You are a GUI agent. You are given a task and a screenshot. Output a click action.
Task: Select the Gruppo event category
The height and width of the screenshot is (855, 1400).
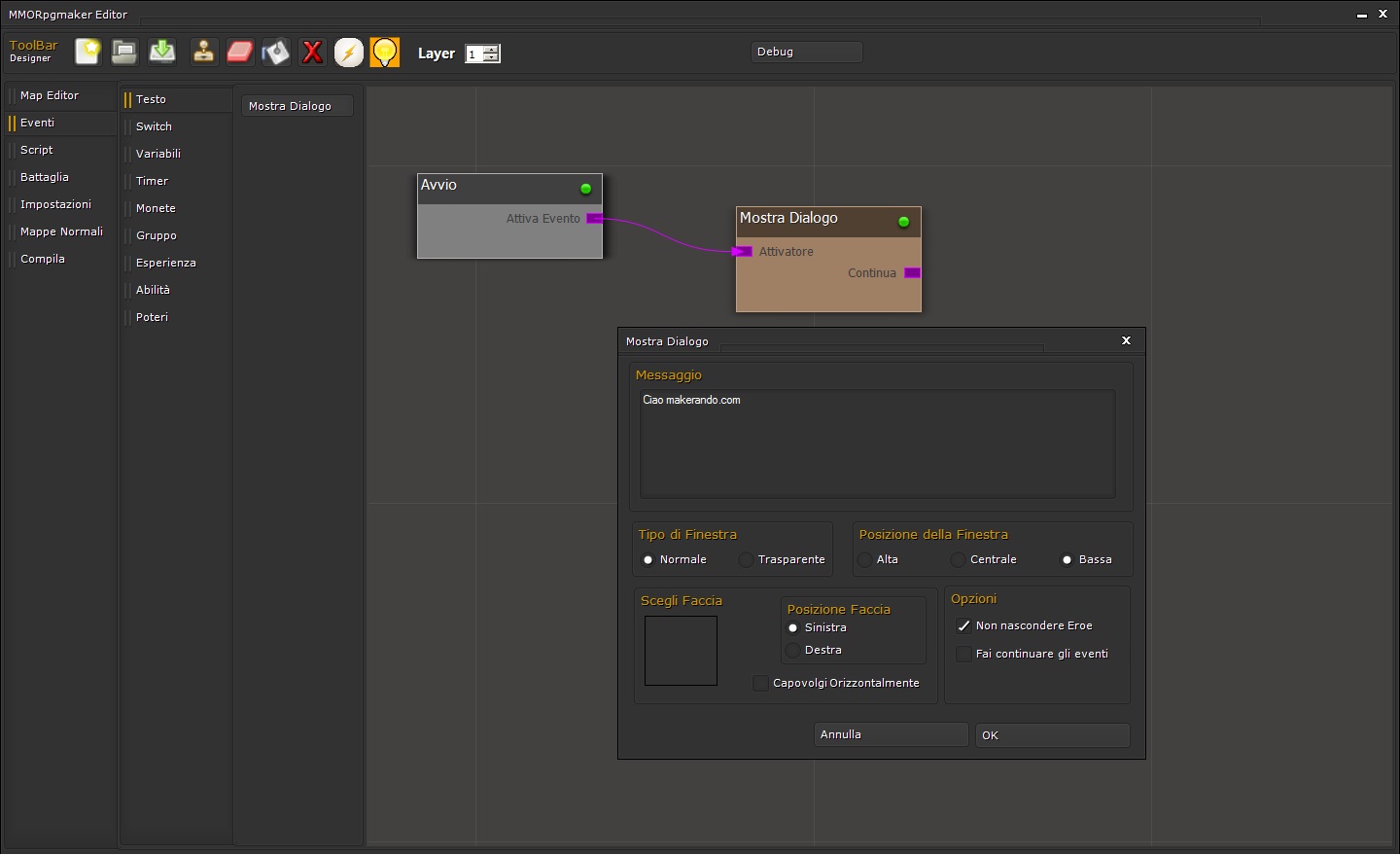(x=176, y=235)
